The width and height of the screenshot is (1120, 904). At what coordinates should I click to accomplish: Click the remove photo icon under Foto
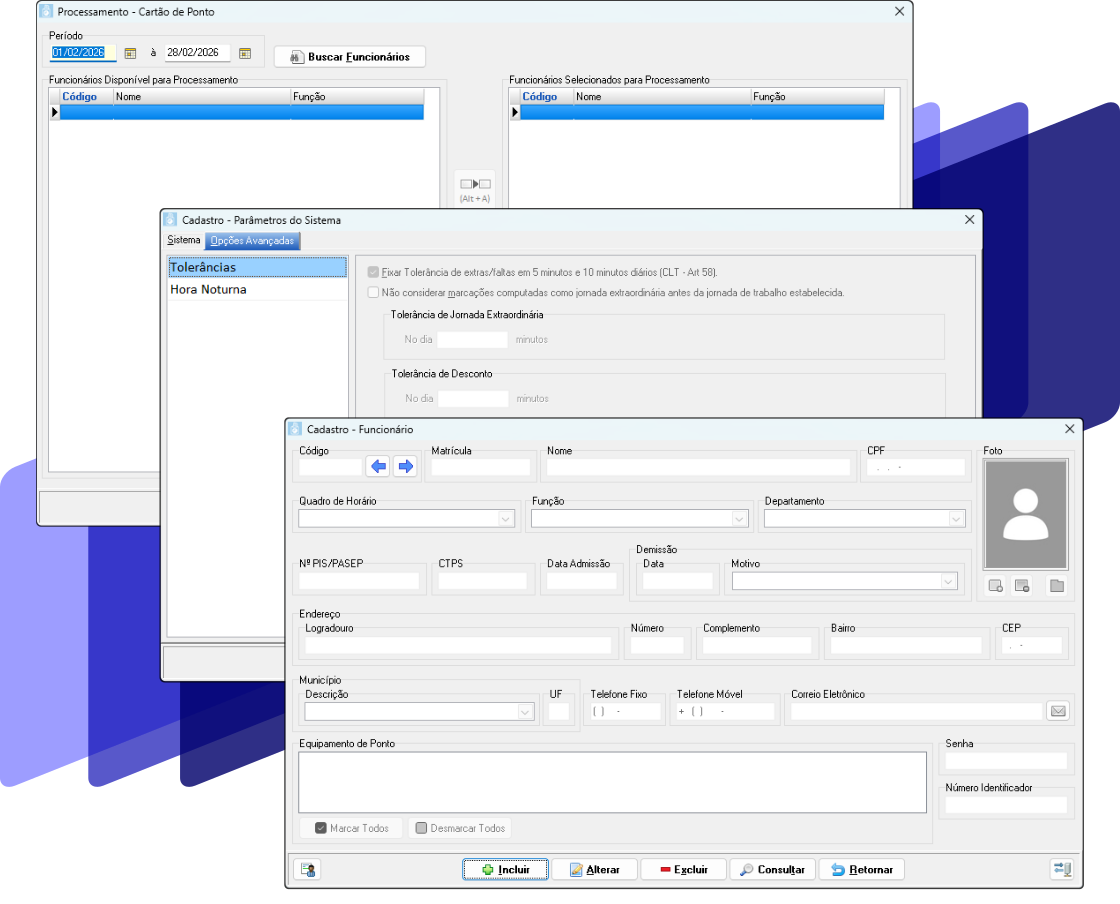pos(1022,586)
